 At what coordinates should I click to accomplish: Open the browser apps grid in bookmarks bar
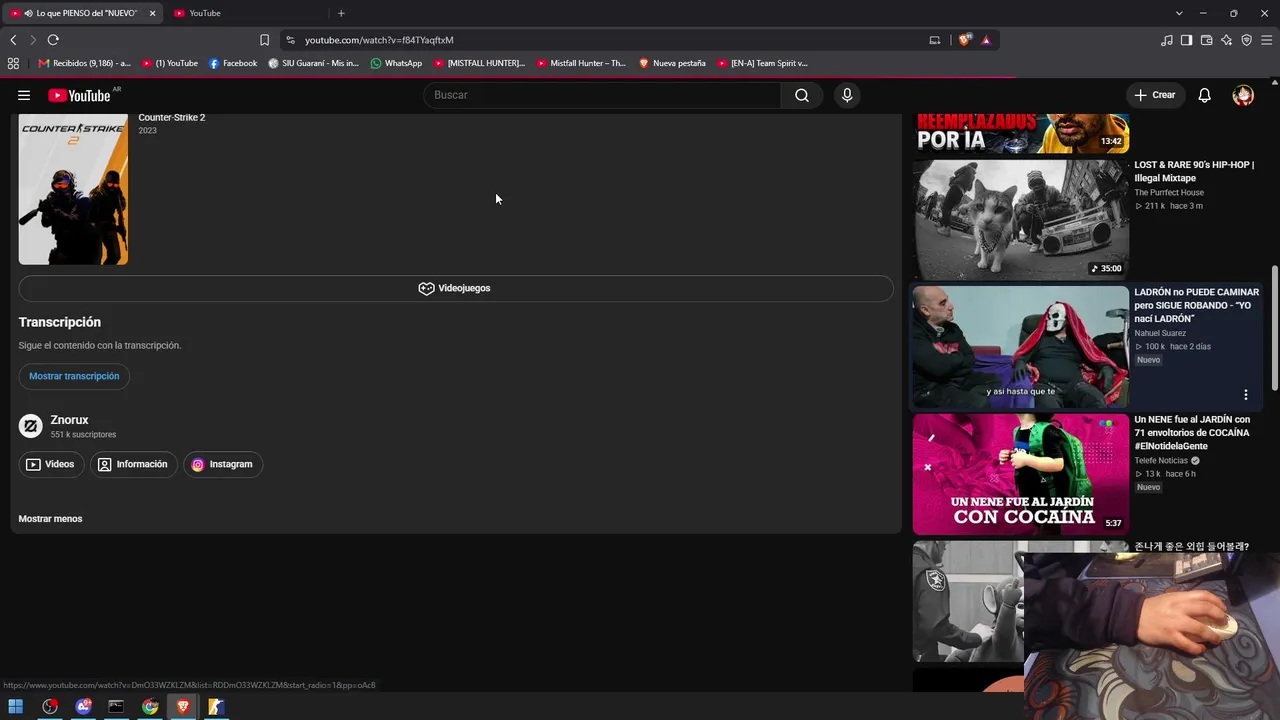(x=13, y=63)
